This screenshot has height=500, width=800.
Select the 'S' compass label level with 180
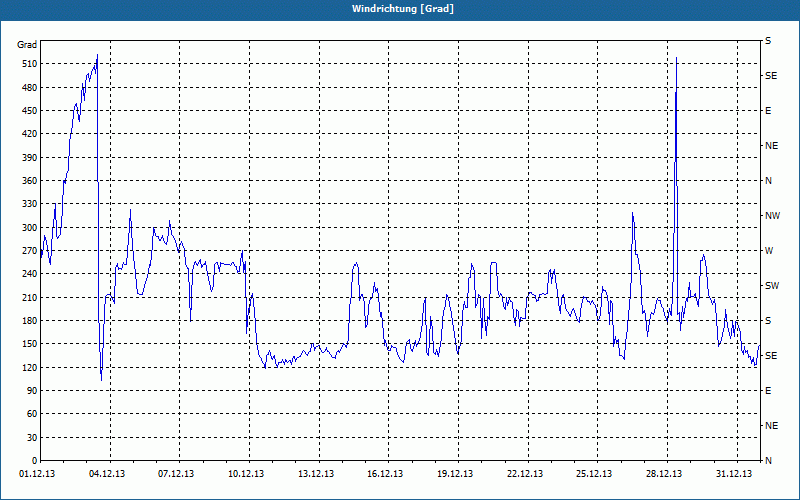[x=768, y=321]
